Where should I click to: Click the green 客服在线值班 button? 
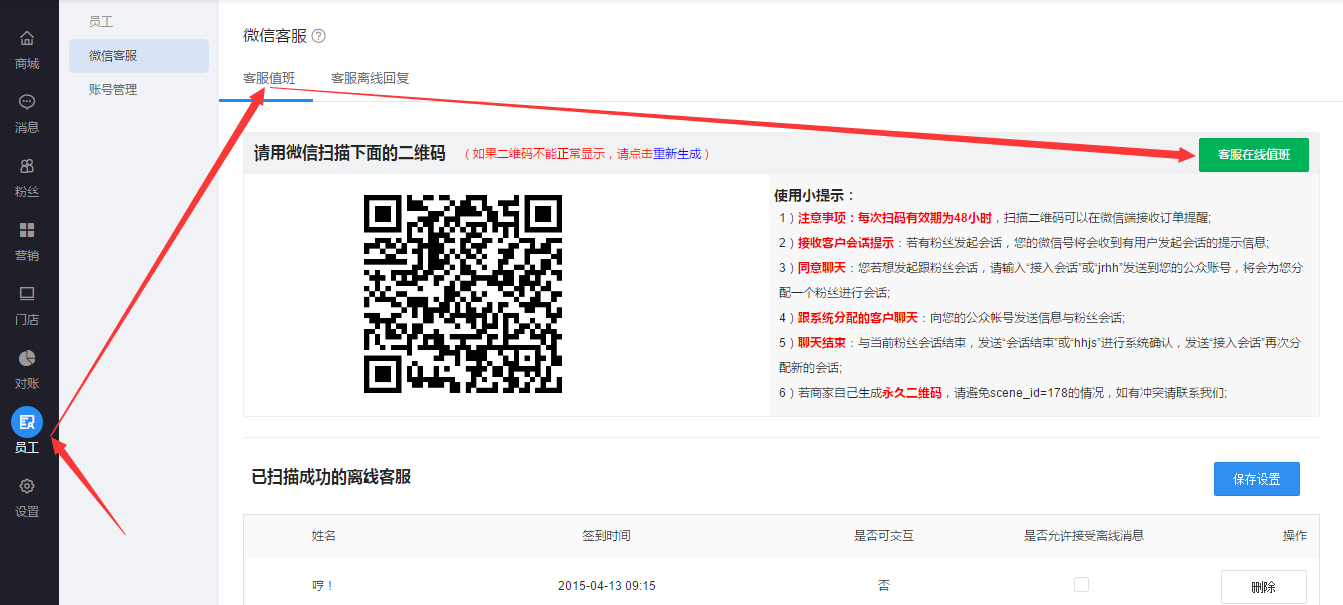[1253, 155]
